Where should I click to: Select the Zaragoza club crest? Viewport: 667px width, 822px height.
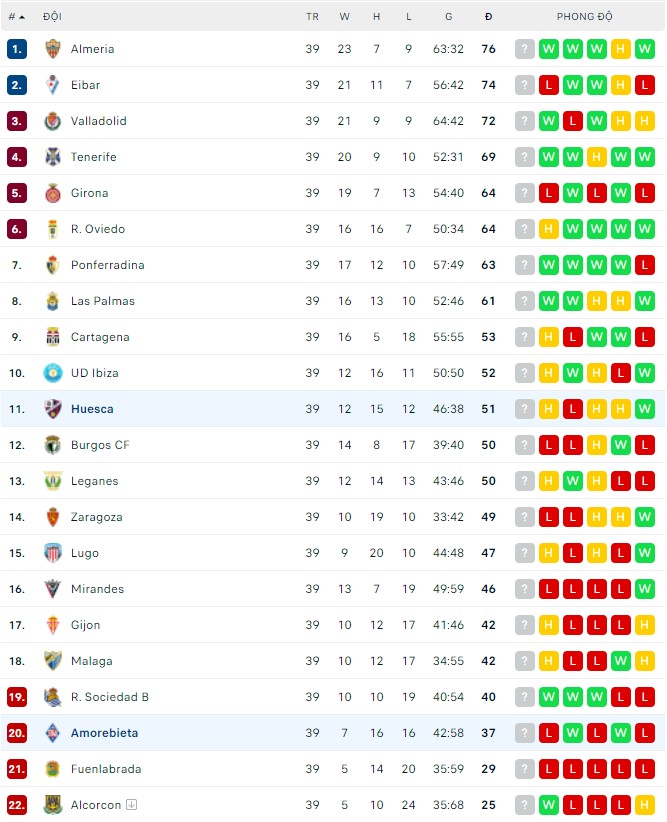point(52,517)
